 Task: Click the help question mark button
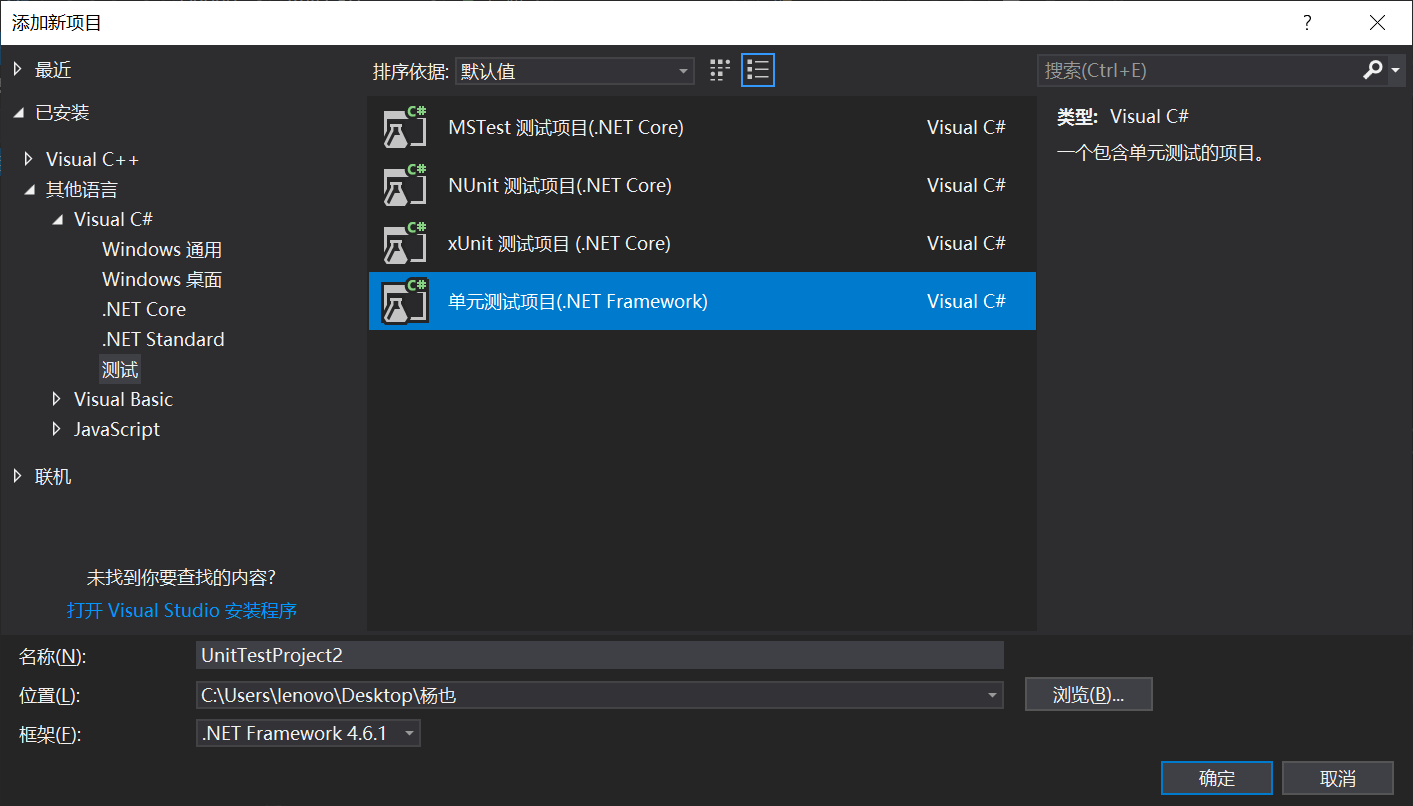(x=1307, y=22)
